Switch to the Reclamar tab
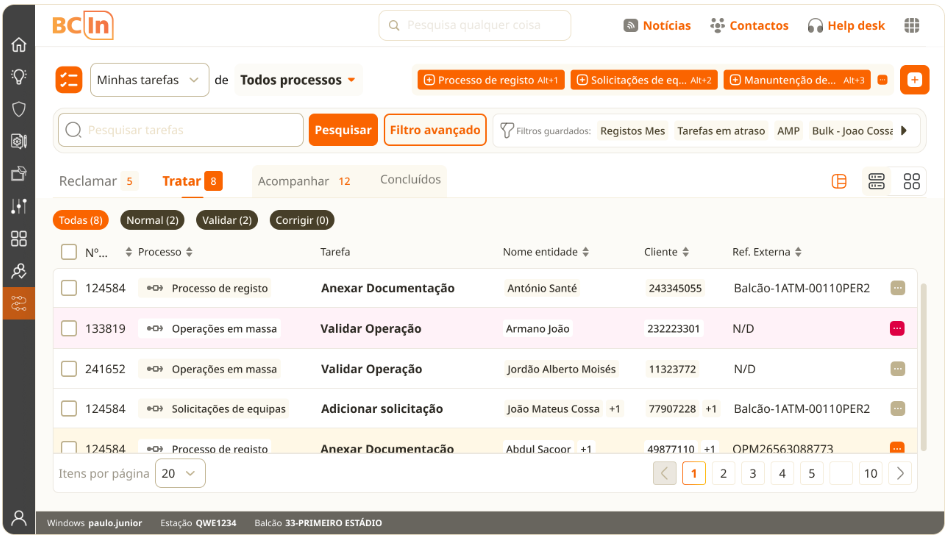 (98, 181)
